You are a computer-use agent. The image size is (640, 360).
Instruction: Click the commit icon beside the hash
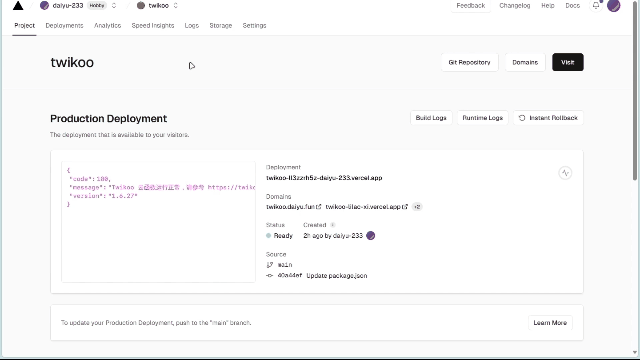coord(269,276)
